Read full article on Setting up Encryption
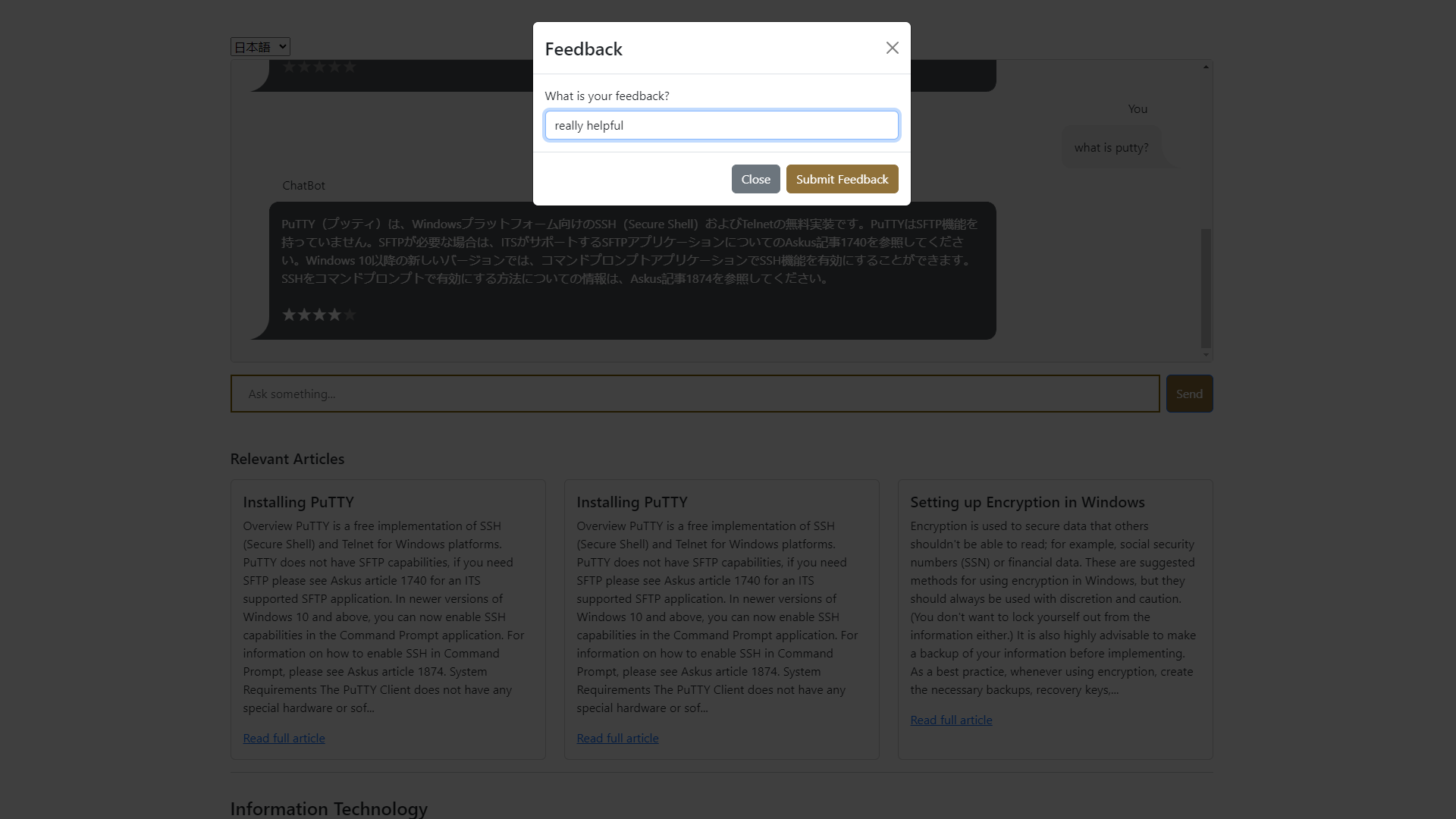 point(951,720)
